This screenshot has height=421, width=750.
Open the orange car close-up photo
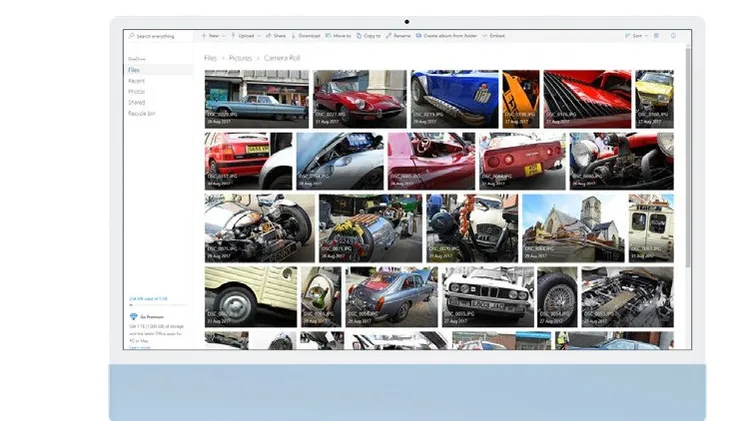[x=521, y=99]
